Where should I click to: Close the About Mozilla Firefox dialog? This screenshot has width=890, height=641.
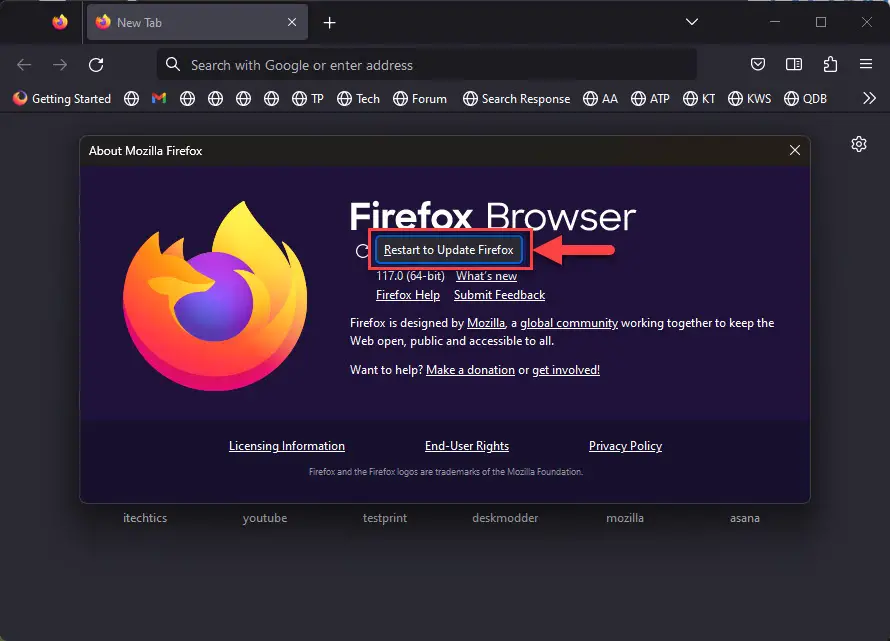tap(795, 150)
